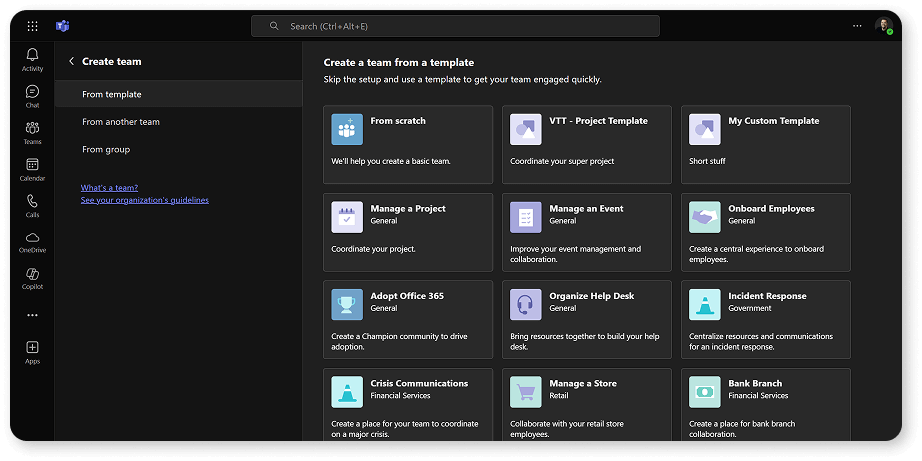Viewport: 922px width, 461px height.
Task: Click 'Bring resources together' description
Action: [x=584, y=342]
